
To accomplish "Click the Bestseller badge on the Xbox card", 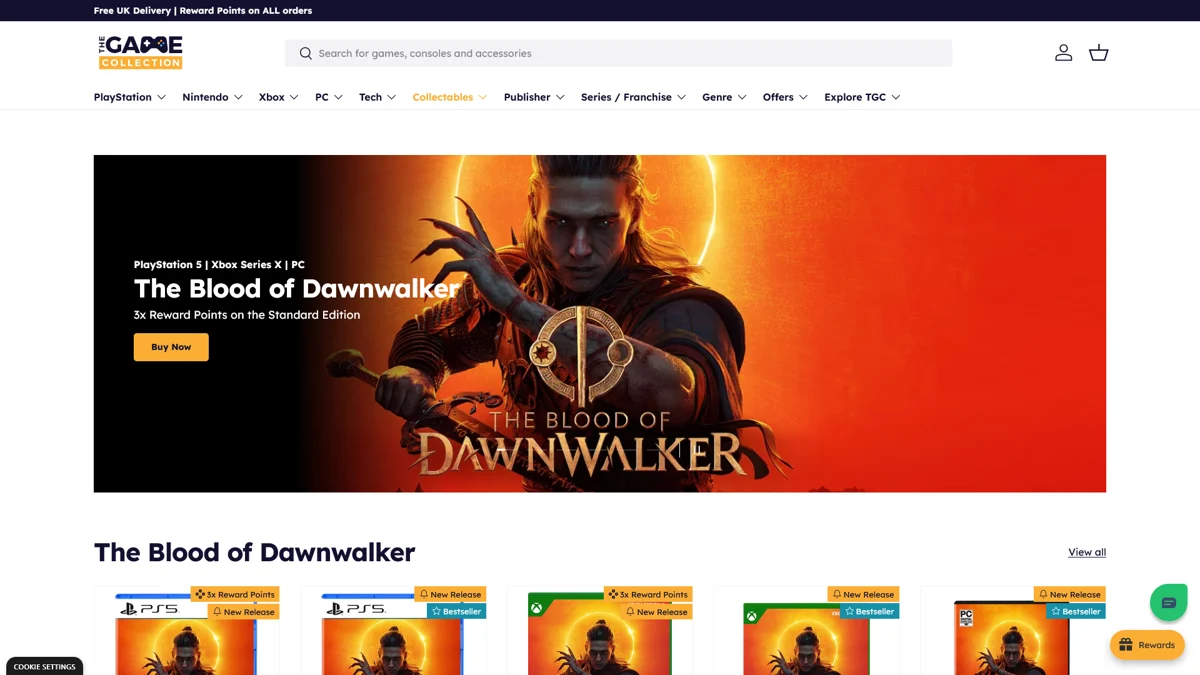I will tap(869, 611).
